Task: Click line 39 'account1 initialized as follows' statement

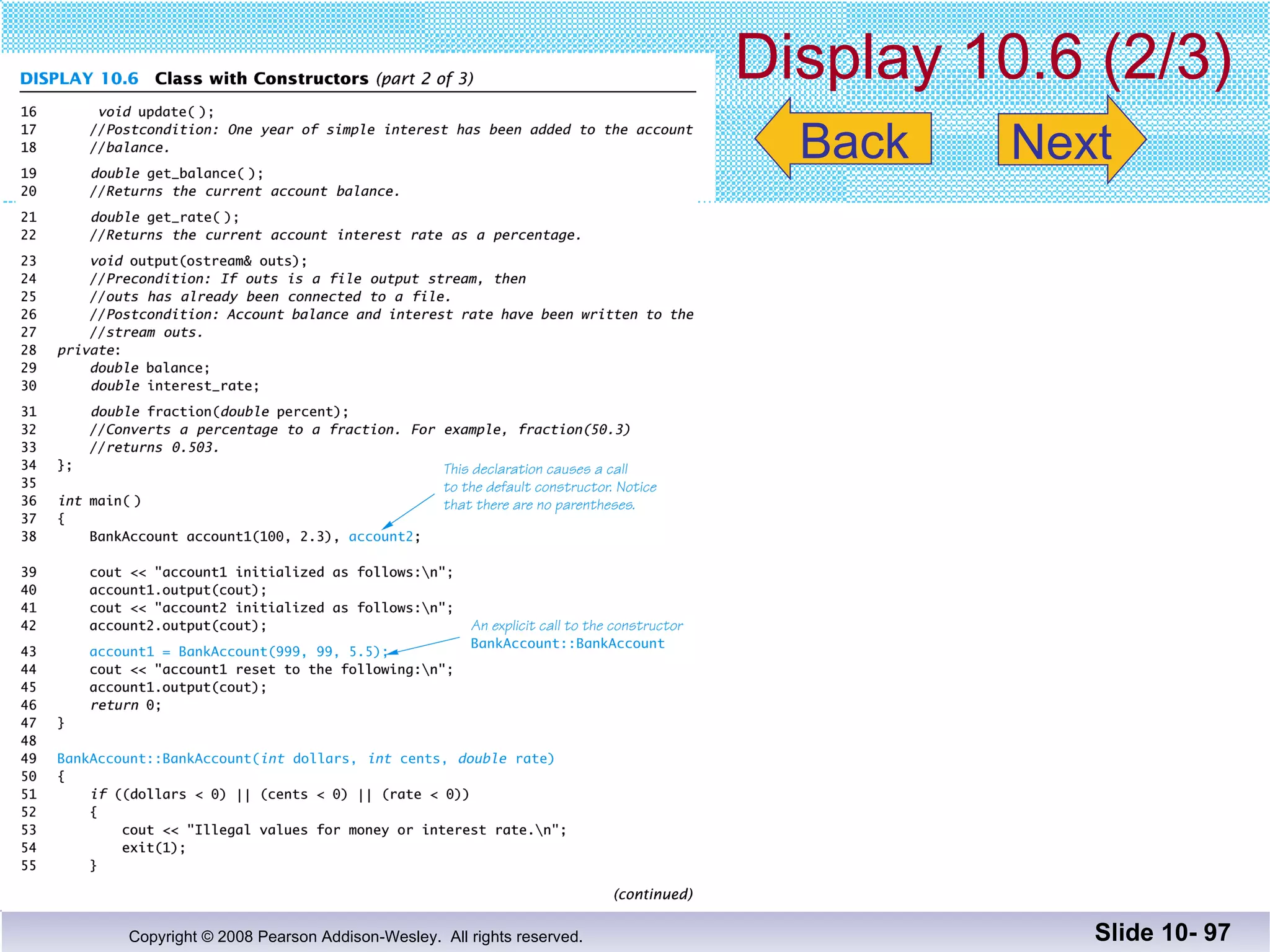Action: [x=272, y=573]
